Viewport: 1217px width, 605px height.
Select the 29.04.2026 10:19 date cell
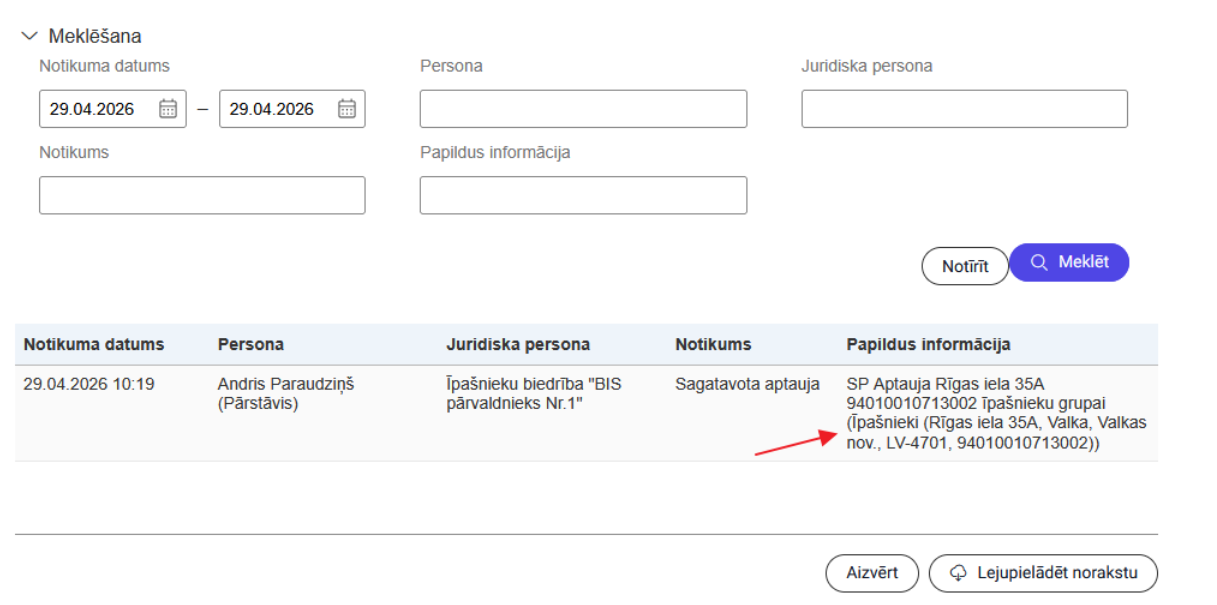pyautogui.click(x=89, y=383)
